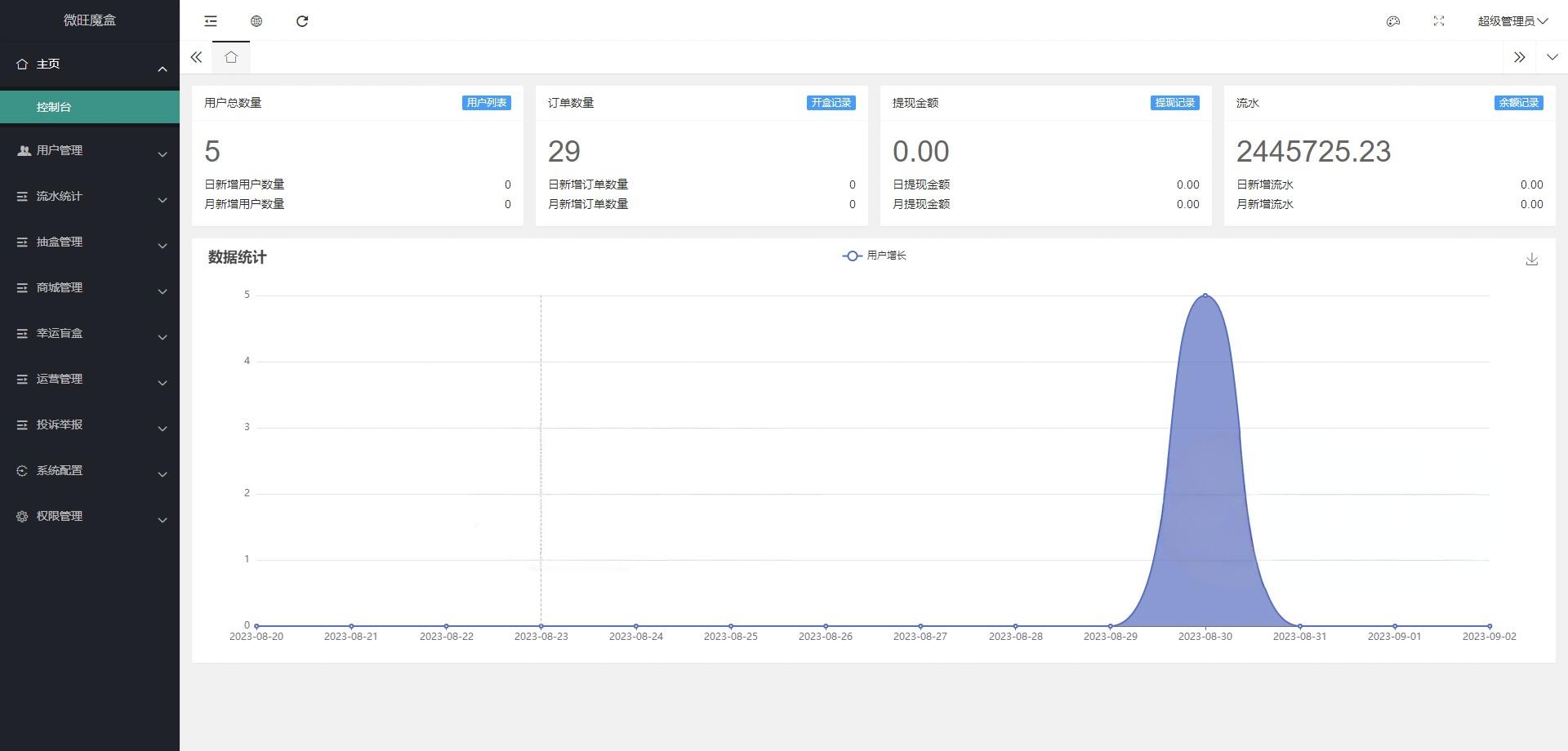The width and height of the screenshot is (1568, 751).
Task: Toggle fullscreen mode icon
Action: (x=1439, y=21)
